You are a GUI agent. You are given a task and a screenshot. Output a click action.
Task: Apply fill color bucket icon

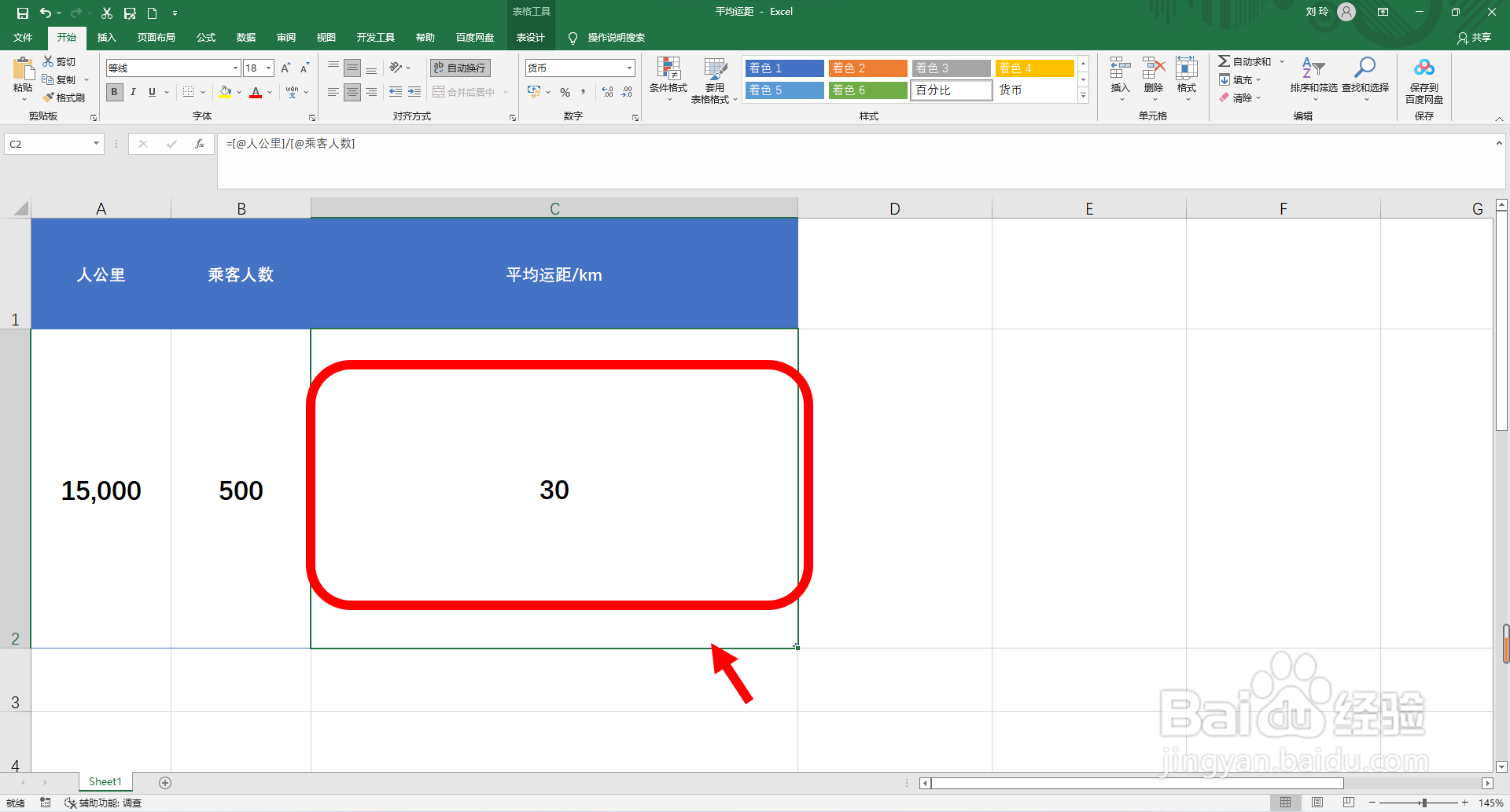[226, 92]
